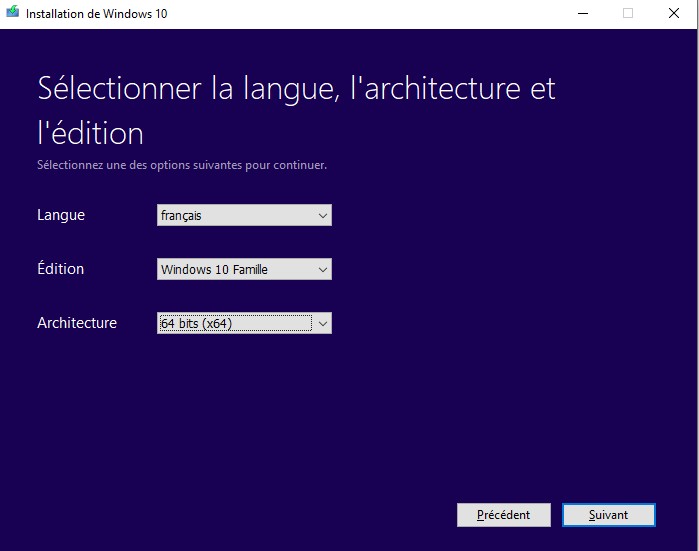Click the Windows 10 setup icon in title bar
699x551 pixels.
click(12, 12)
